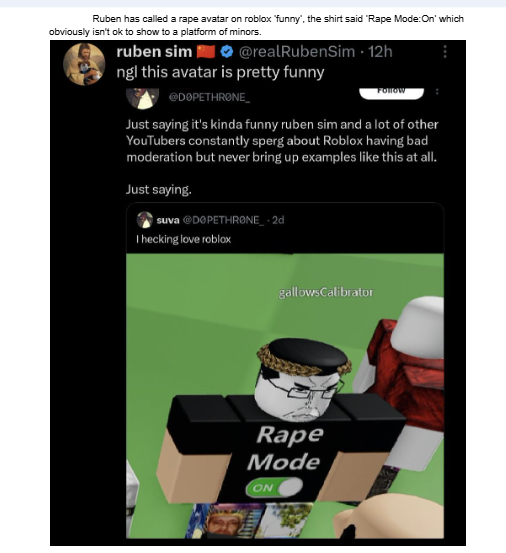
Task: Open the Roblox avatar screenshot image
Action: 285,396
